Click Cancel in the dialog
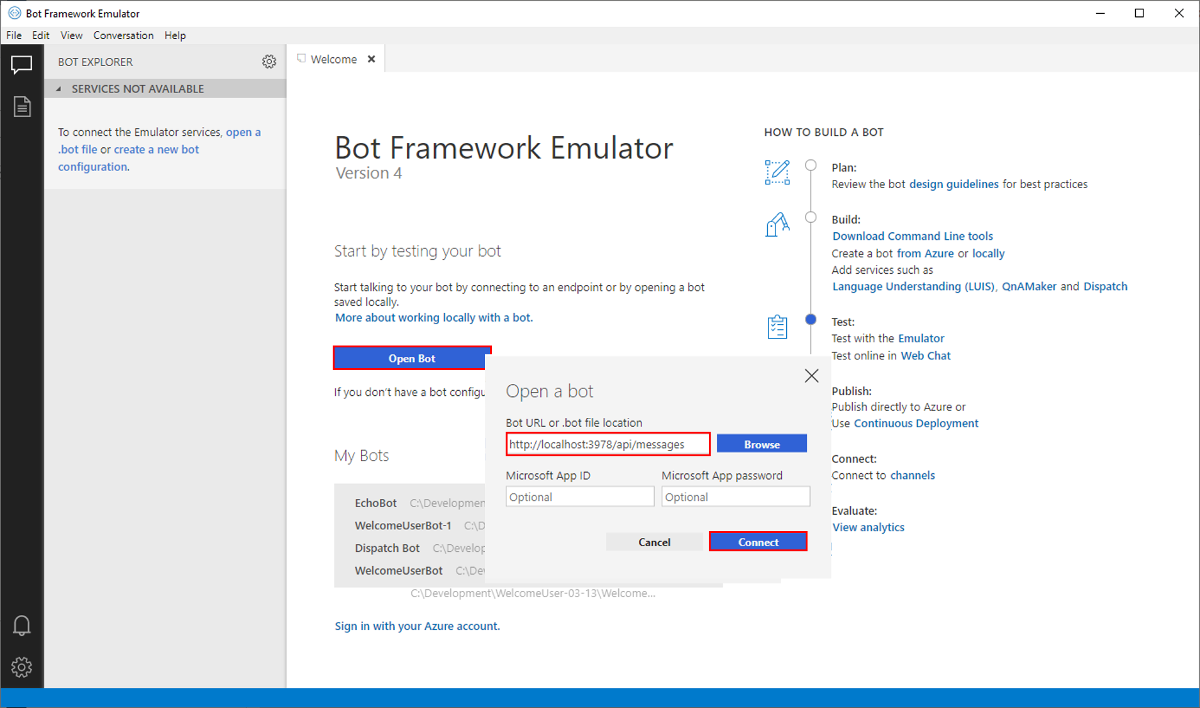The height and width of the screenshot is (708, 1200). 654,542
